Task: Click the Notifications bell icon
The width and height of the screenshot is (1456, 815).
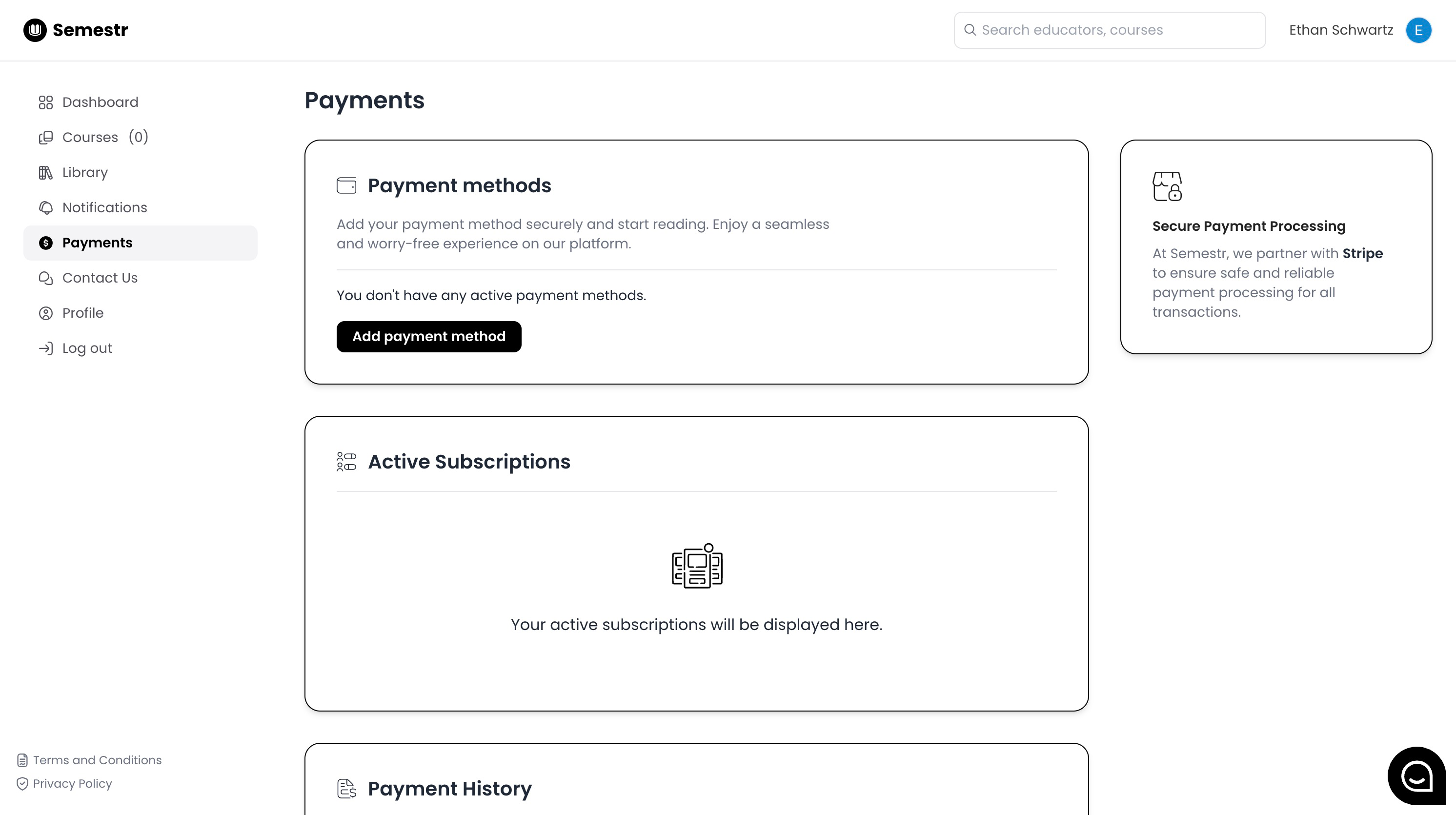Action: coord(46,207)
